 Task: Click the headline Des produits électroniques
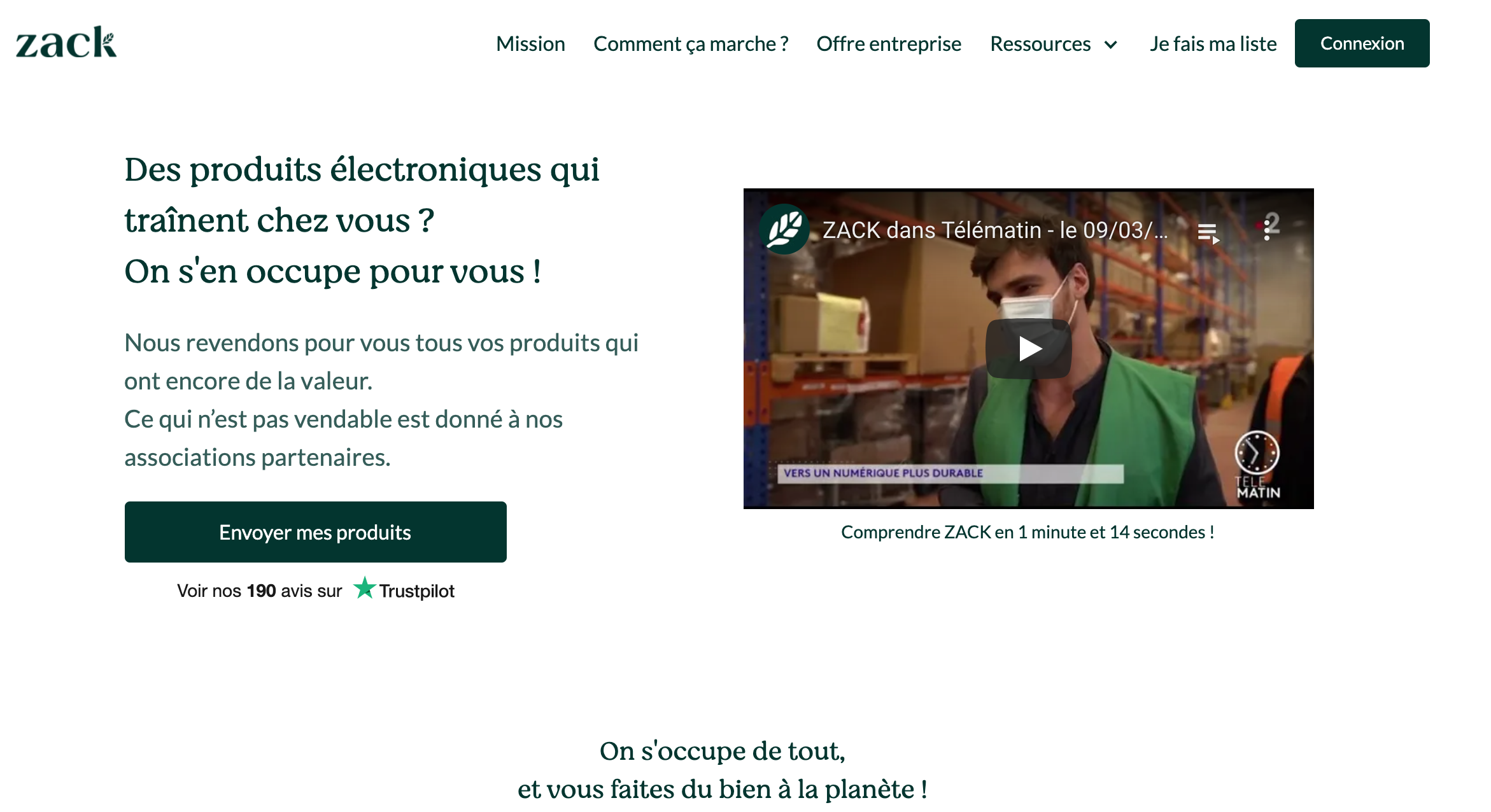(x=362, y=169)
